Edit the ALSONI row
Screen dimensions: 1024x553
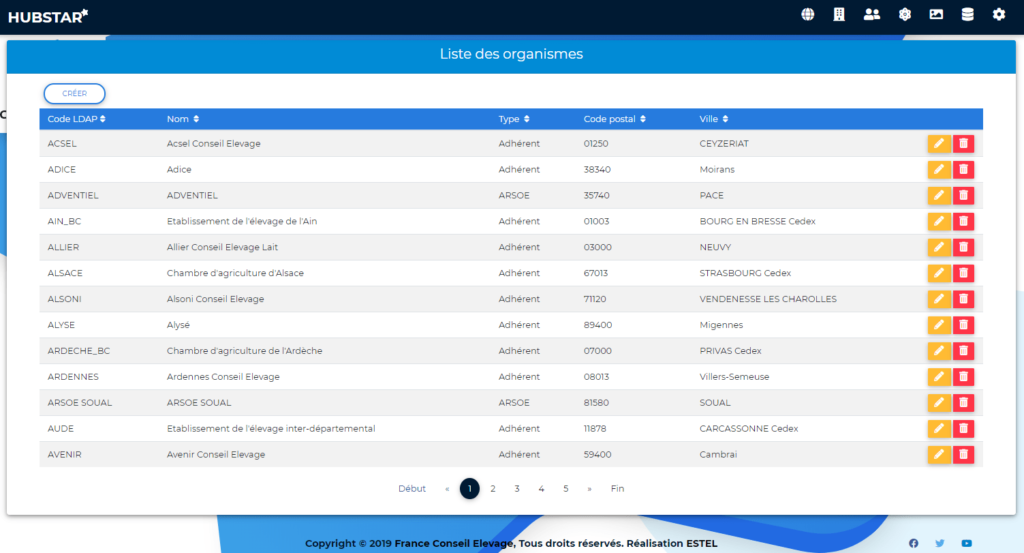(939, 299)
